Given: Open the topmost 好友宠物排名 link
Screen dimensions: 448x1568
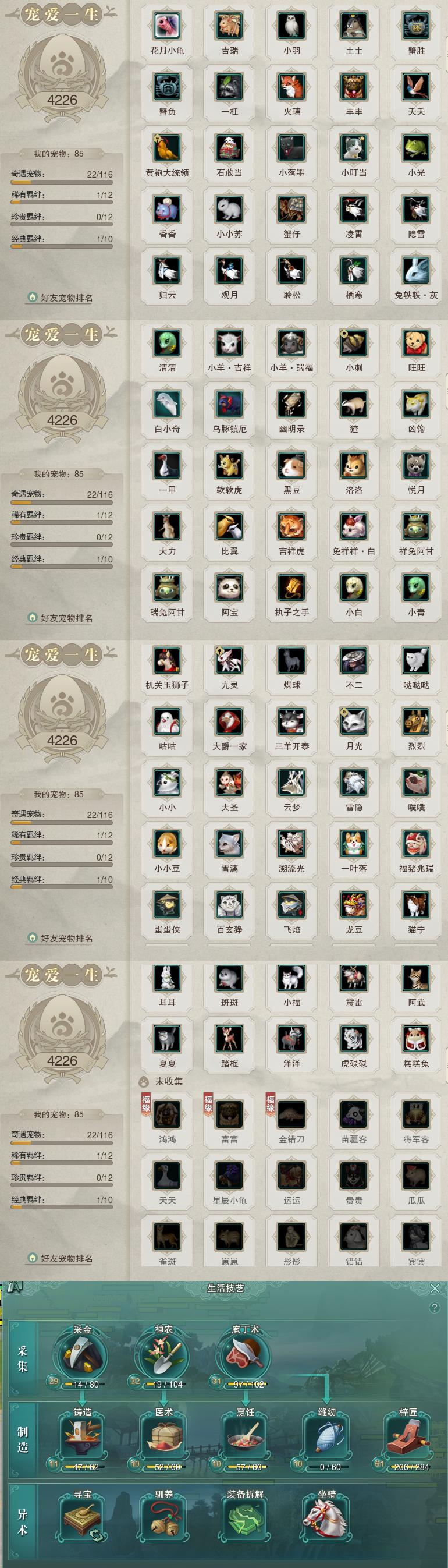Looking at the screenshot, I should pyautogui.click(x=61, y=298).
